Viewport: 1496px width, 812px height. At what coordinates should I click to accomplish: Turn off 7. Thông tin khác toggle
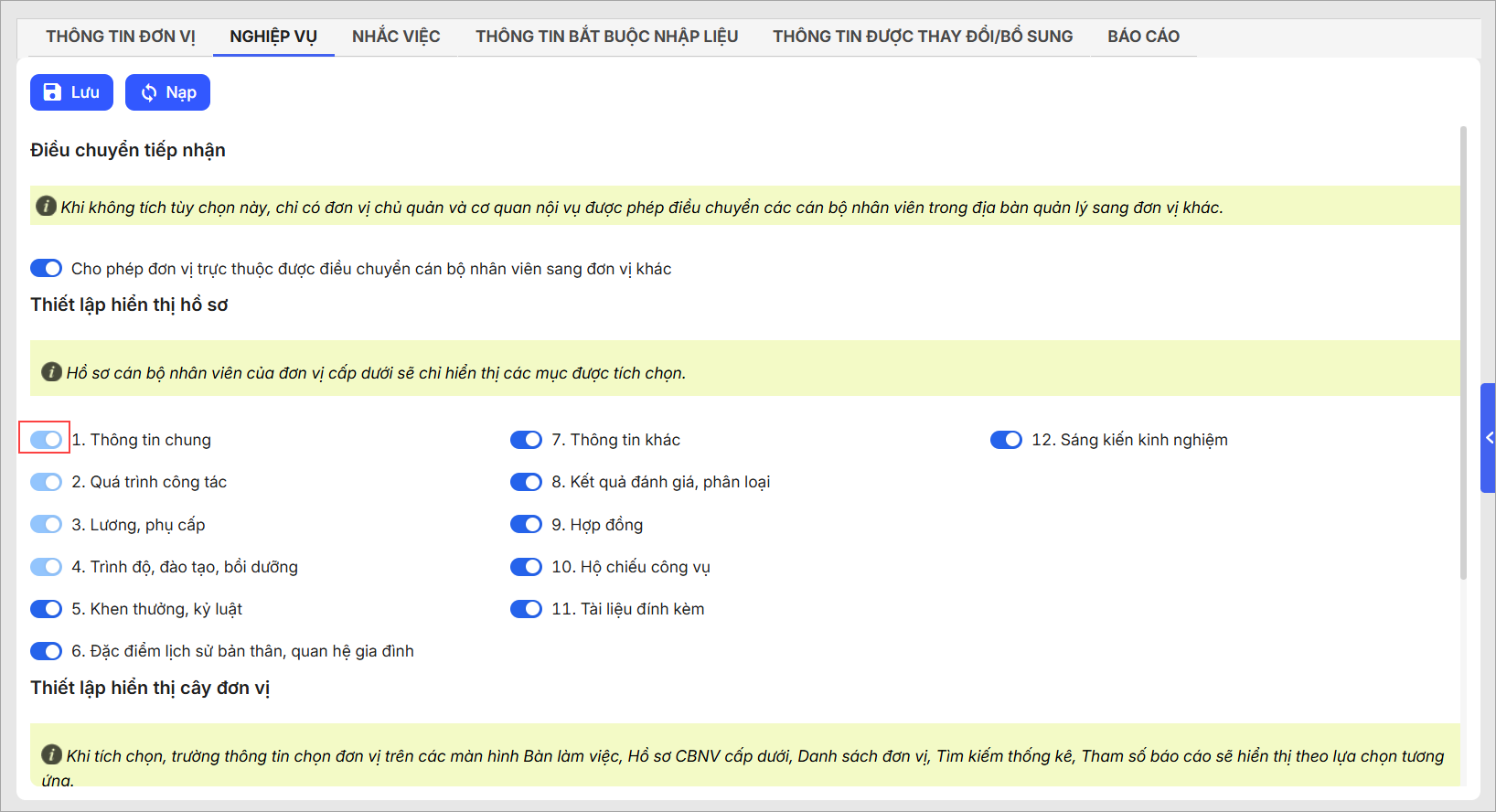click(x=526, y=440)
